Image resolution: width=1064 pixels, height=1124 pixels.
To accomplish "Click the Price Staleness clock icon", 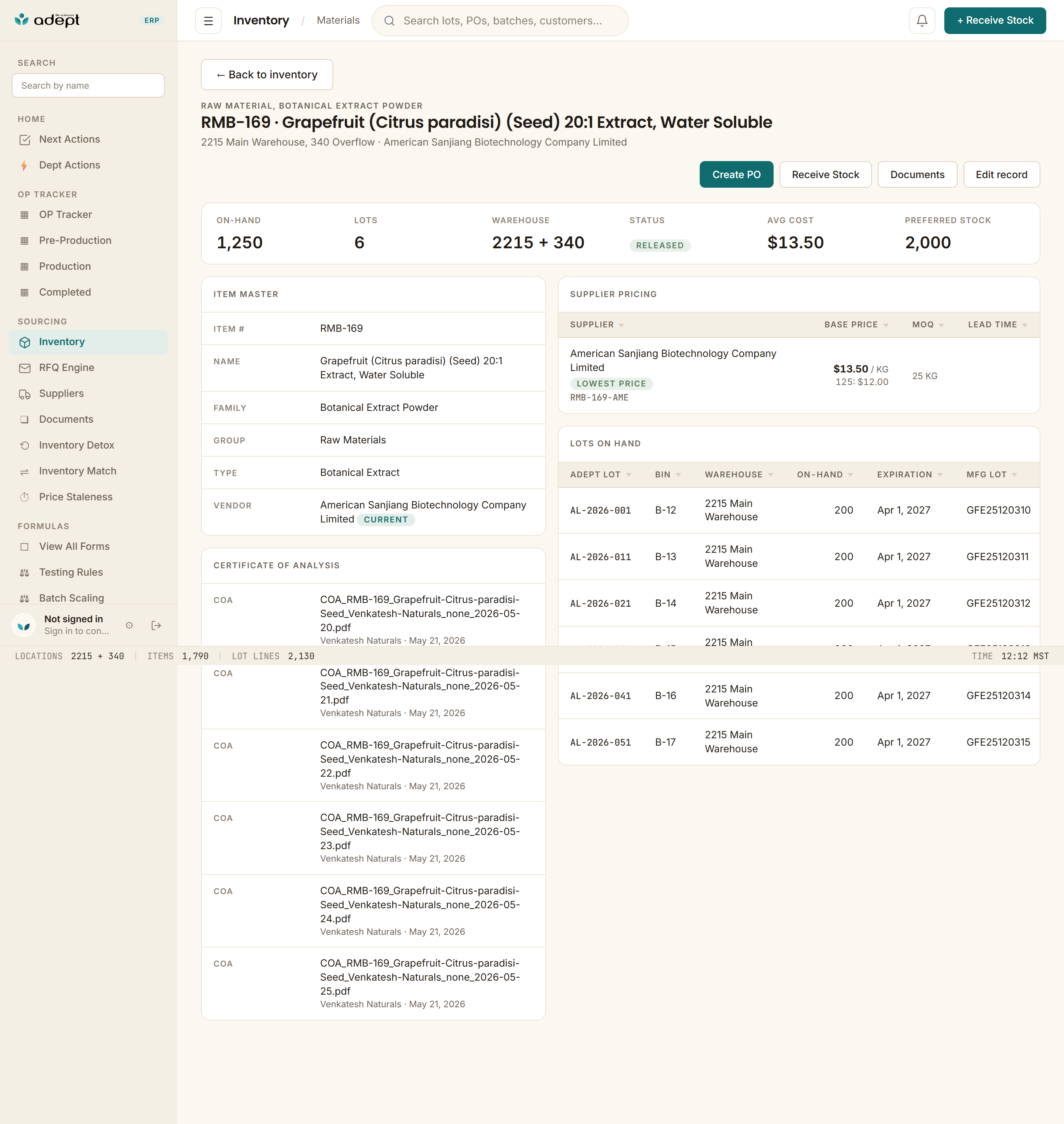I will pos(24,497).
